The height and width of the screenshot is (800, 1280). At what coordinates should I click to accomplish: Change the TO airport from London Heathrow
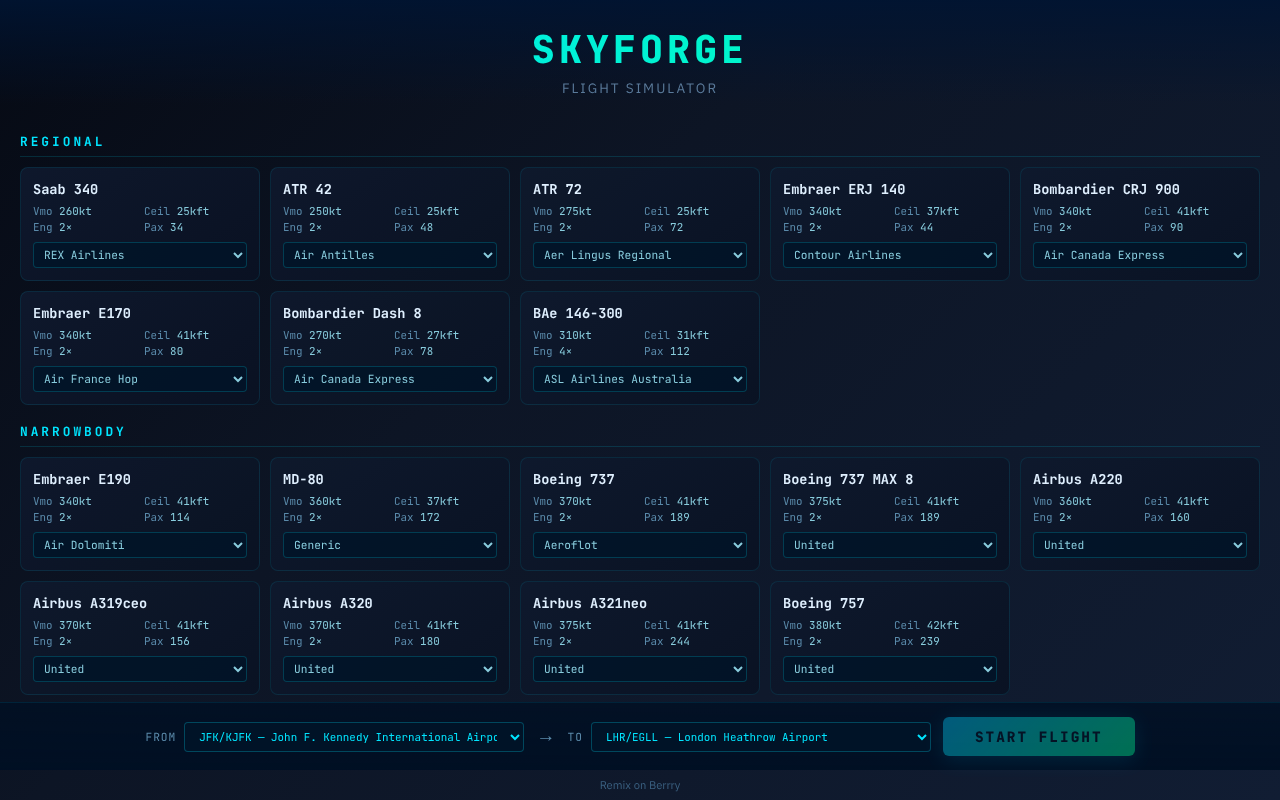point(760,737)
